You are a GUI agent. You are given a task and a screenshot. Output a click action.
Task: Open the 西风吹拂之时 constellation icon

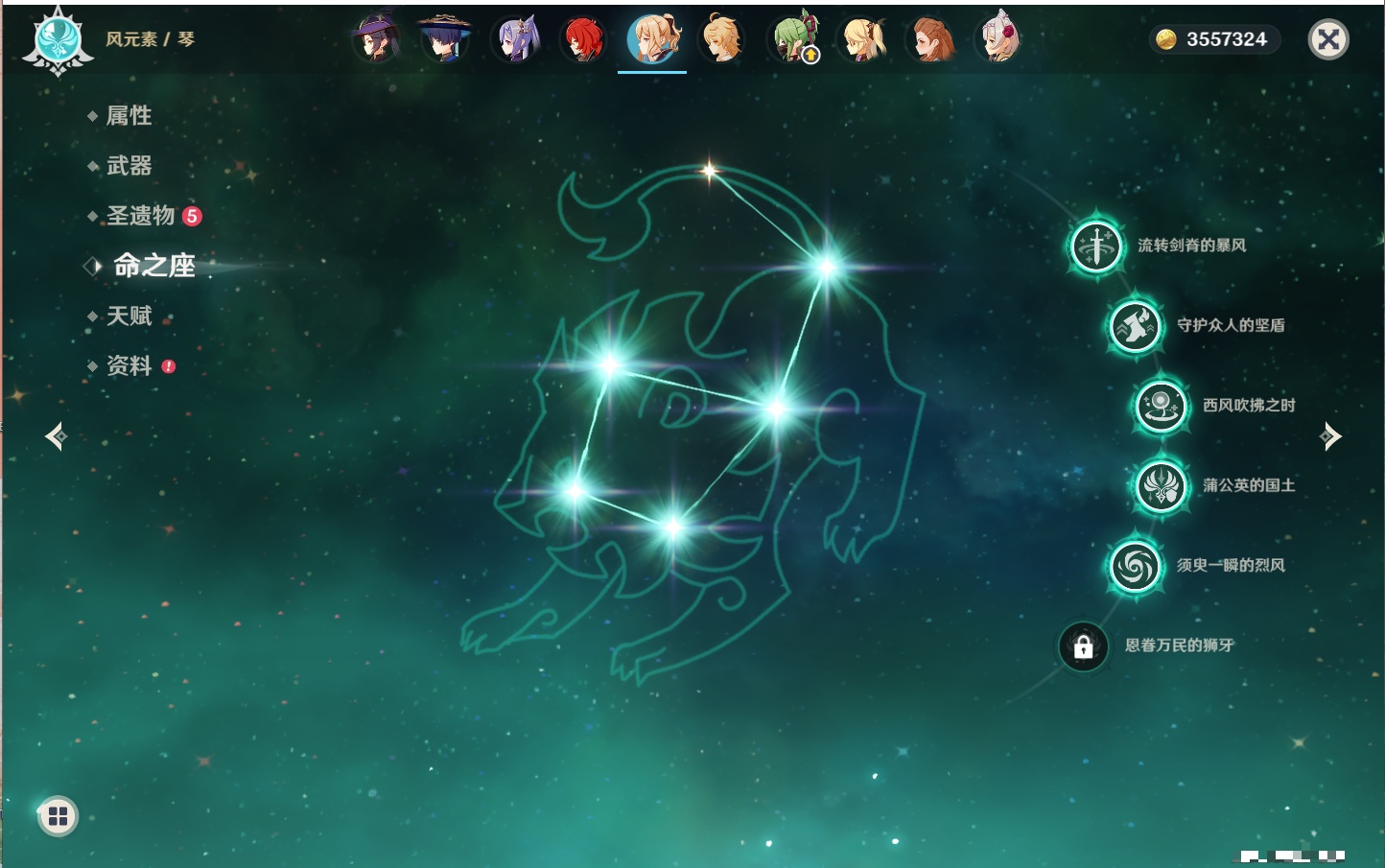[1162, 406]
